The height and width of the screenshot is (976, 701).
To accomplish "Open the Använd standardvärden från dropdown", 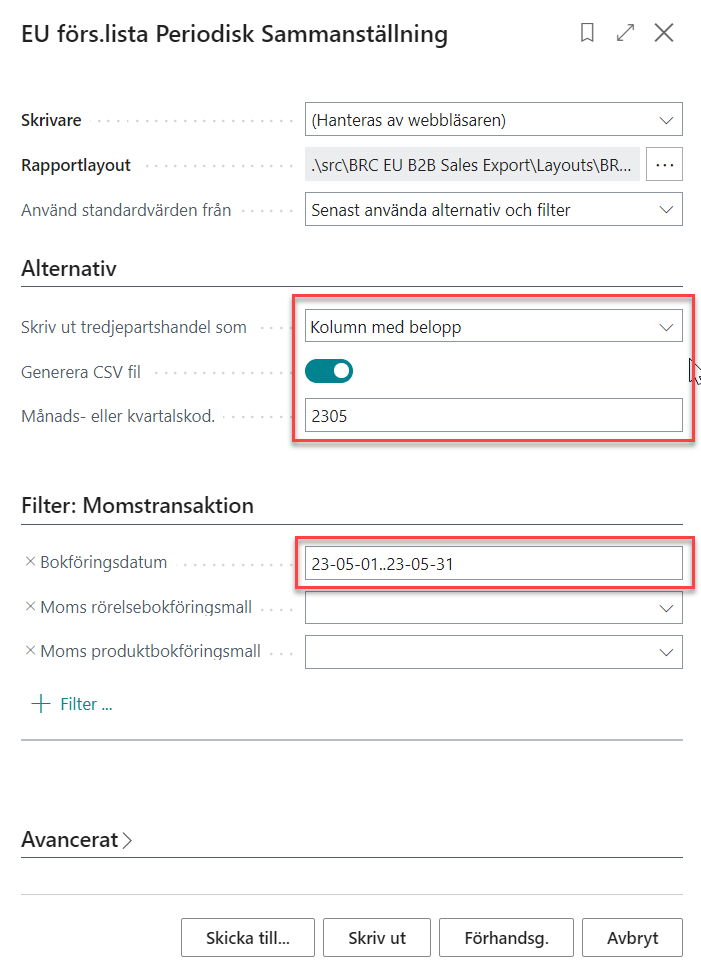I will click(x=666, y=210).
